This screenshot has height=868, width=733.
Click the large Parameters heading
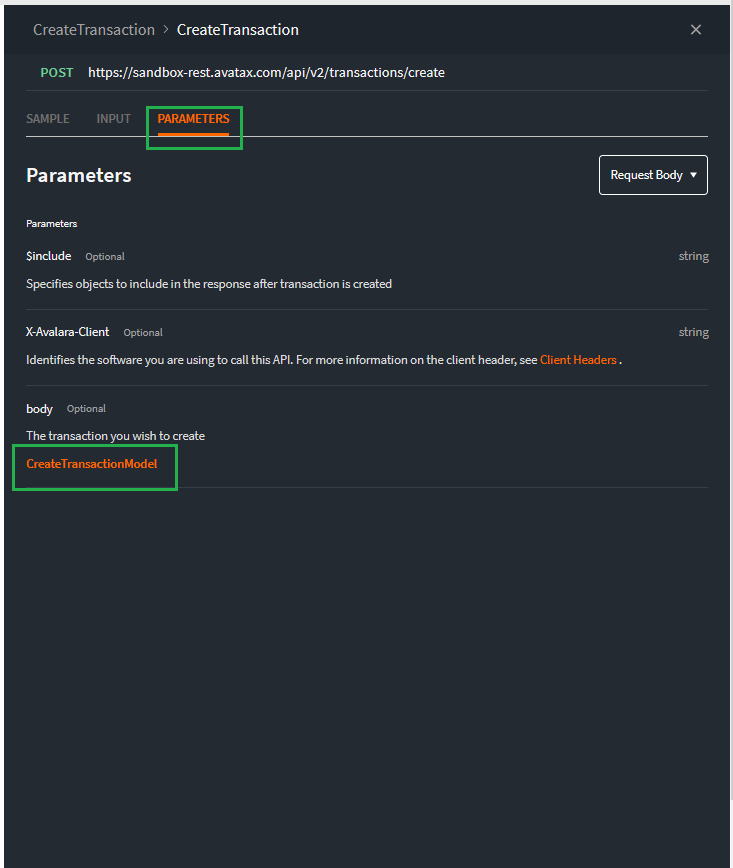tap(79, 175)
